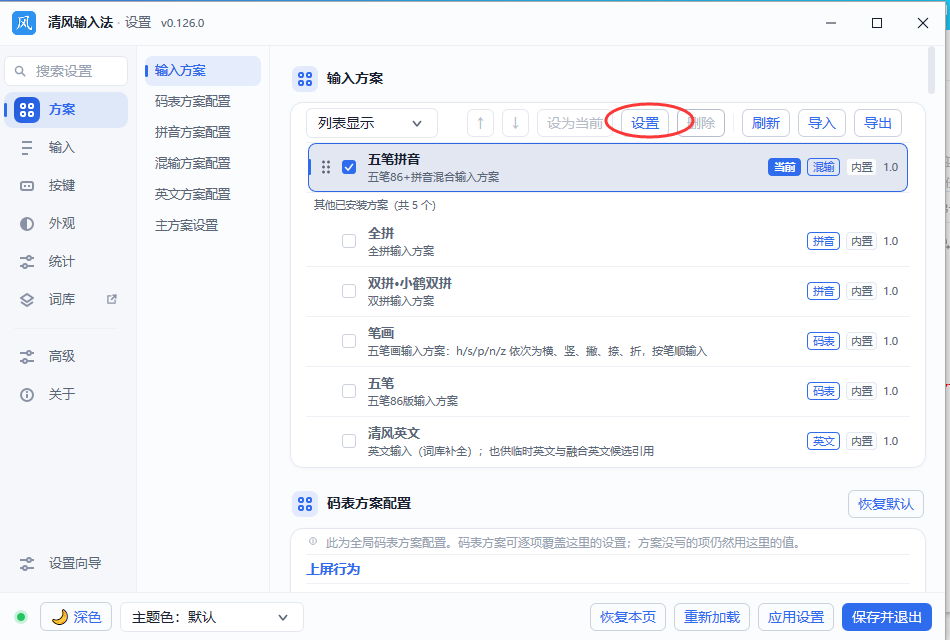Switch to 深色 theme
The image size is (950, 640).
[76, 617]
